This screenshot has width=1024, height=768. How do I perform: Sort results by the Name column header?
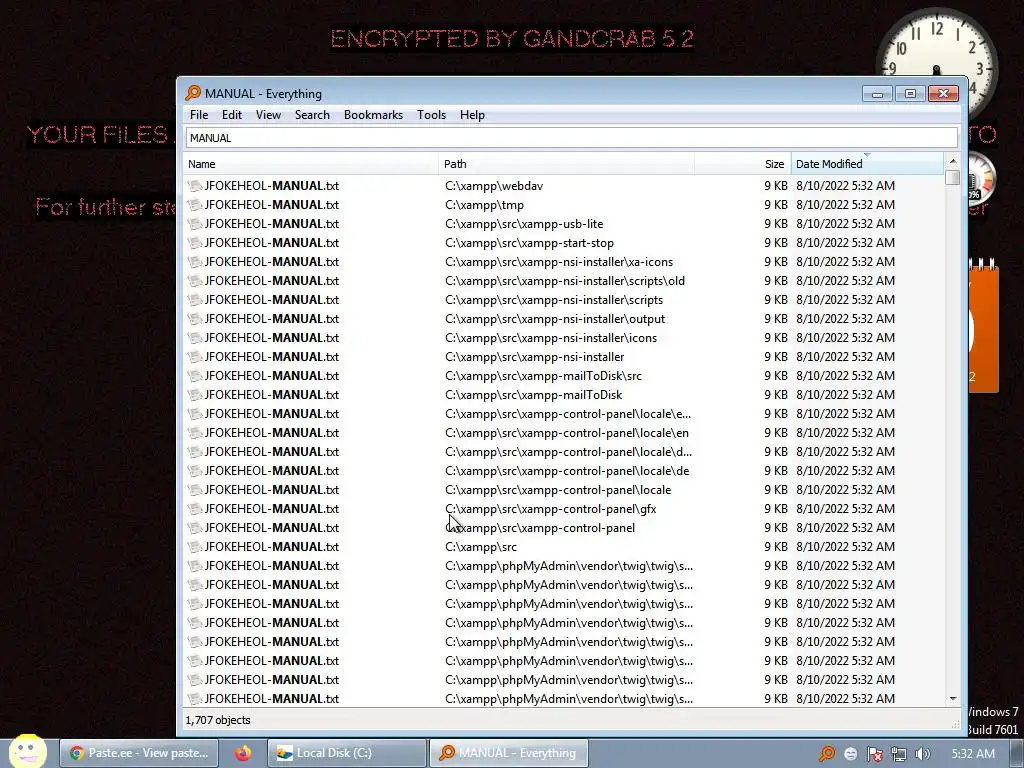pos(311,164)
